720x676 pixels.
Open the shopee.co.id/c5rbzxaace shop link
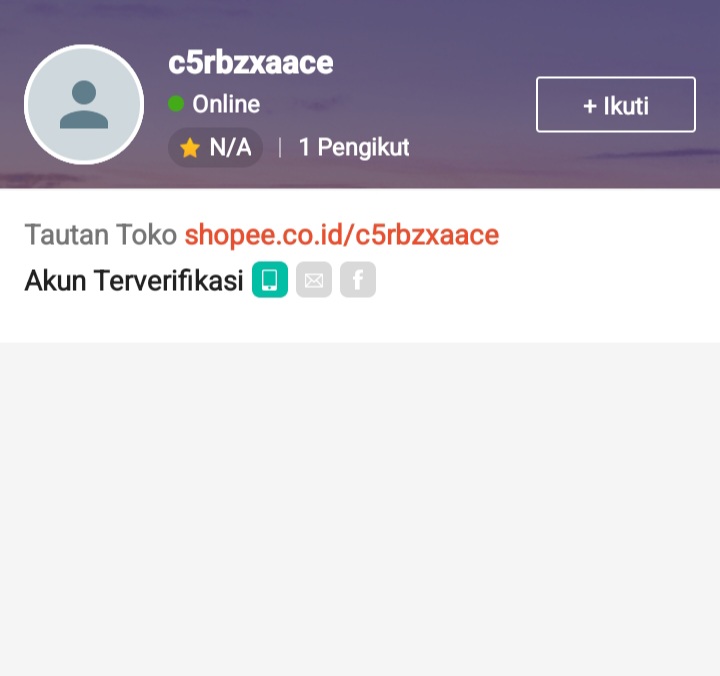pos(342,235)
